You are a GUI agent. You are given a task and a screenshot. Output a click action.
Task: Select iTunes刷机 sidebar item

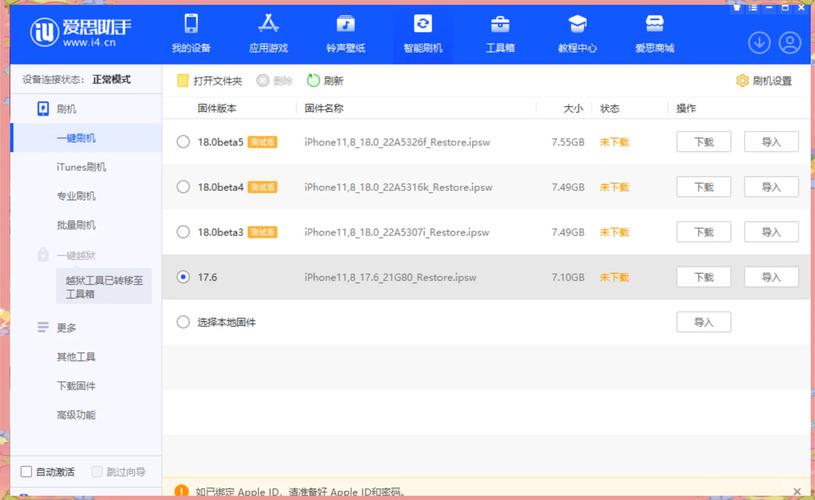(x=81, y=167)
